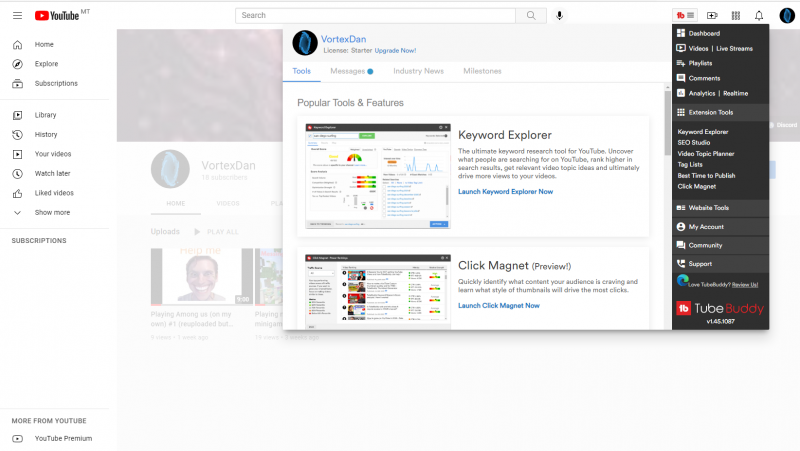800x451 pixels.
Task: Switch to the Industry News tab
Action: (x=418, y=71)
